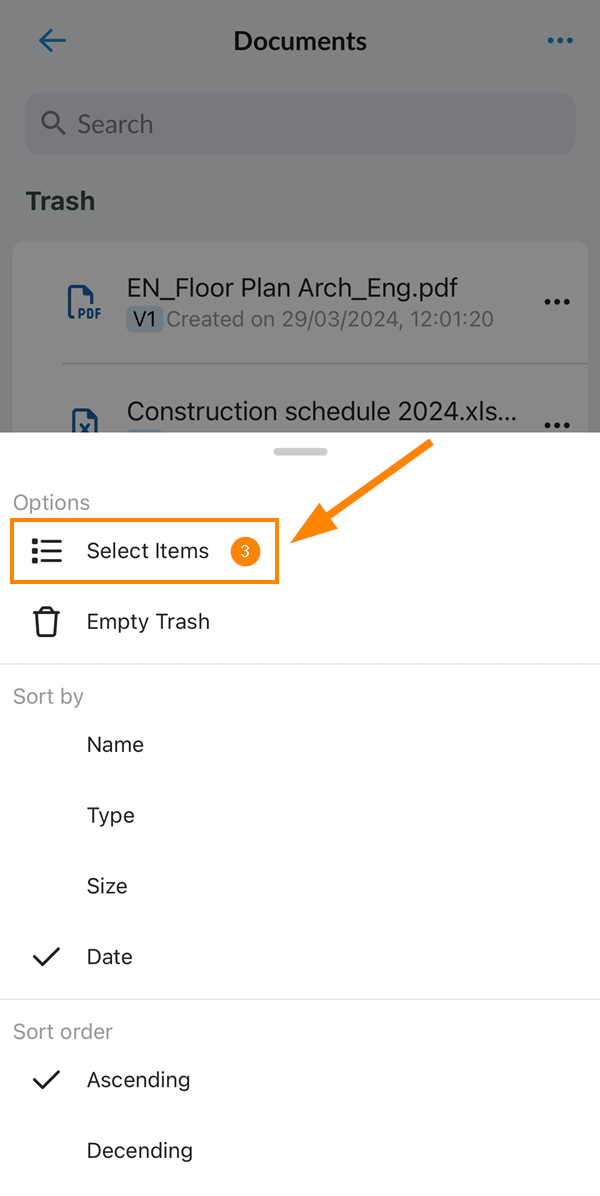The image size is (600, 1196).
Task: Open options for Construction schedule 2024 file
Action: pos(557,424)
